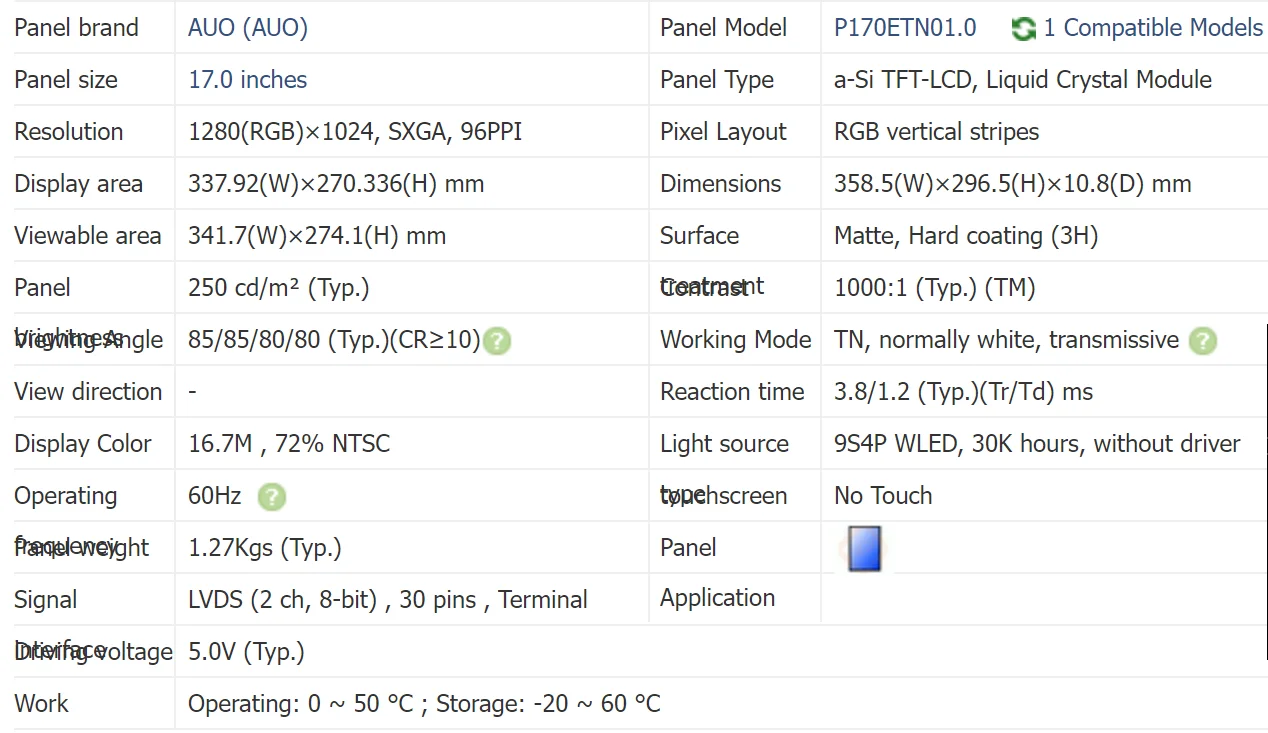Click the 16.7M, 72% NTSC display color value

pos(288,444)
